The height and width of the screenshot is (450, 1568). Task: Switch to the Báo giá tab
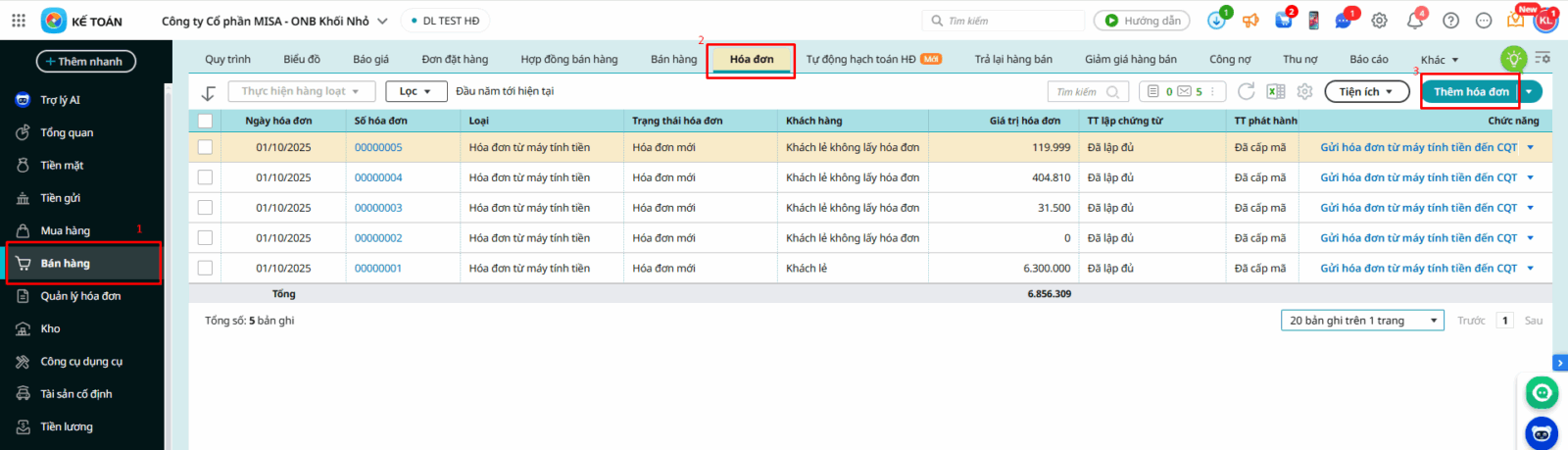click(370, 60)
